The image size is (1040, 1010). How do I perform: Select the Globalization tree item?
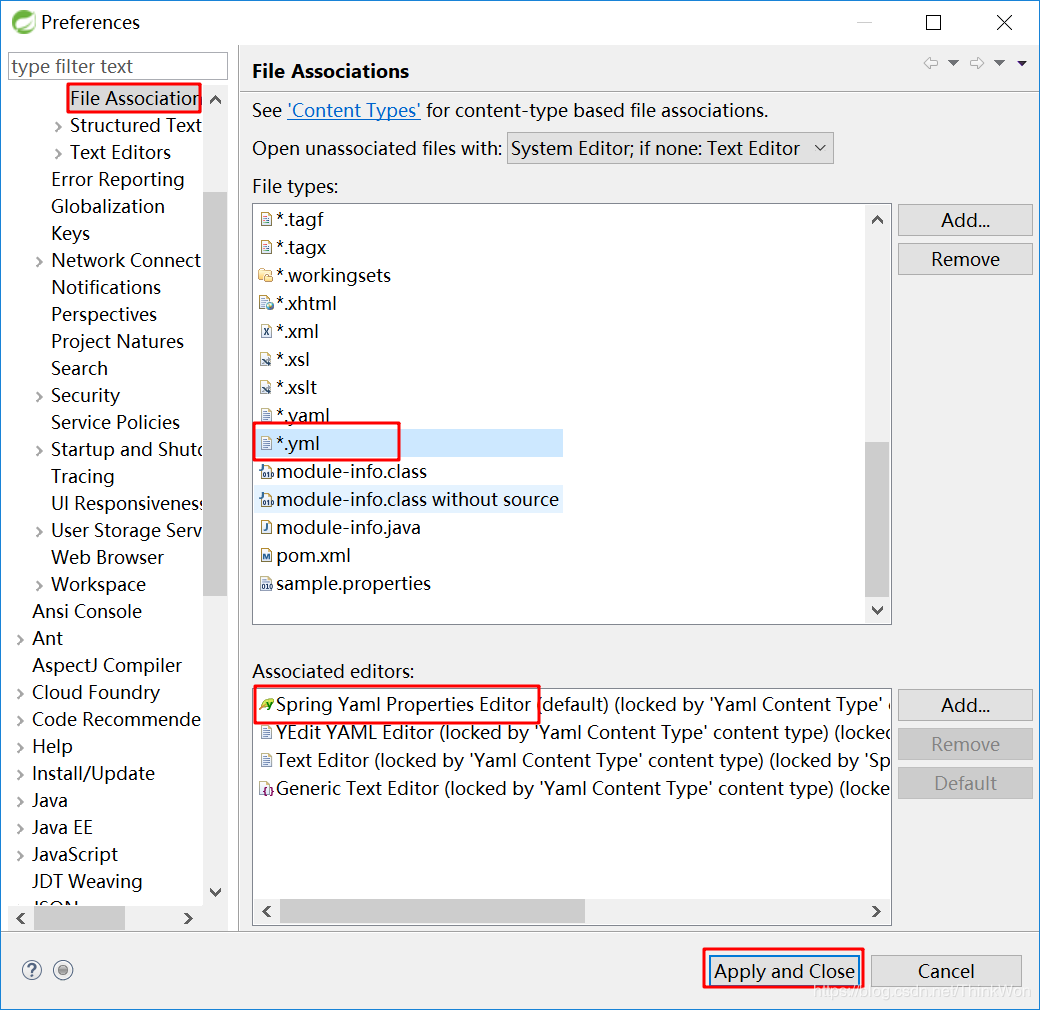pyautogui.click(x=108, y=207)
